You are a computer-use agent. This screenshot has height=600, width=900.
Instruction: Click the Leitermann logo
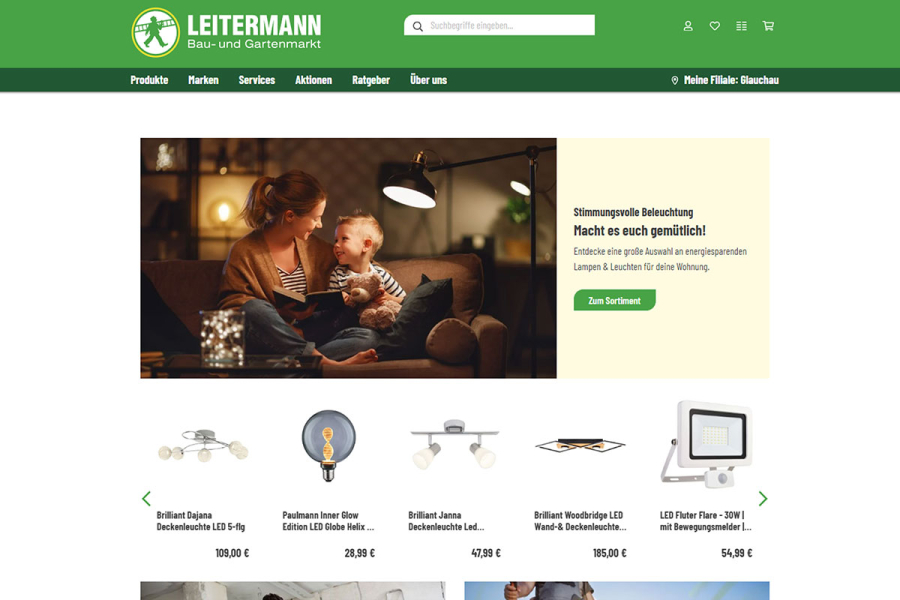point(226,32)
